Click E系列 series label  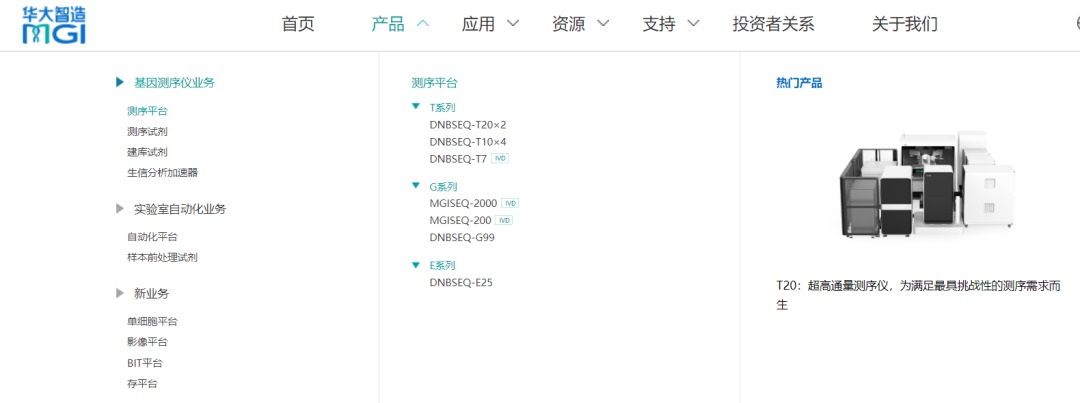(x=442, y=265)
